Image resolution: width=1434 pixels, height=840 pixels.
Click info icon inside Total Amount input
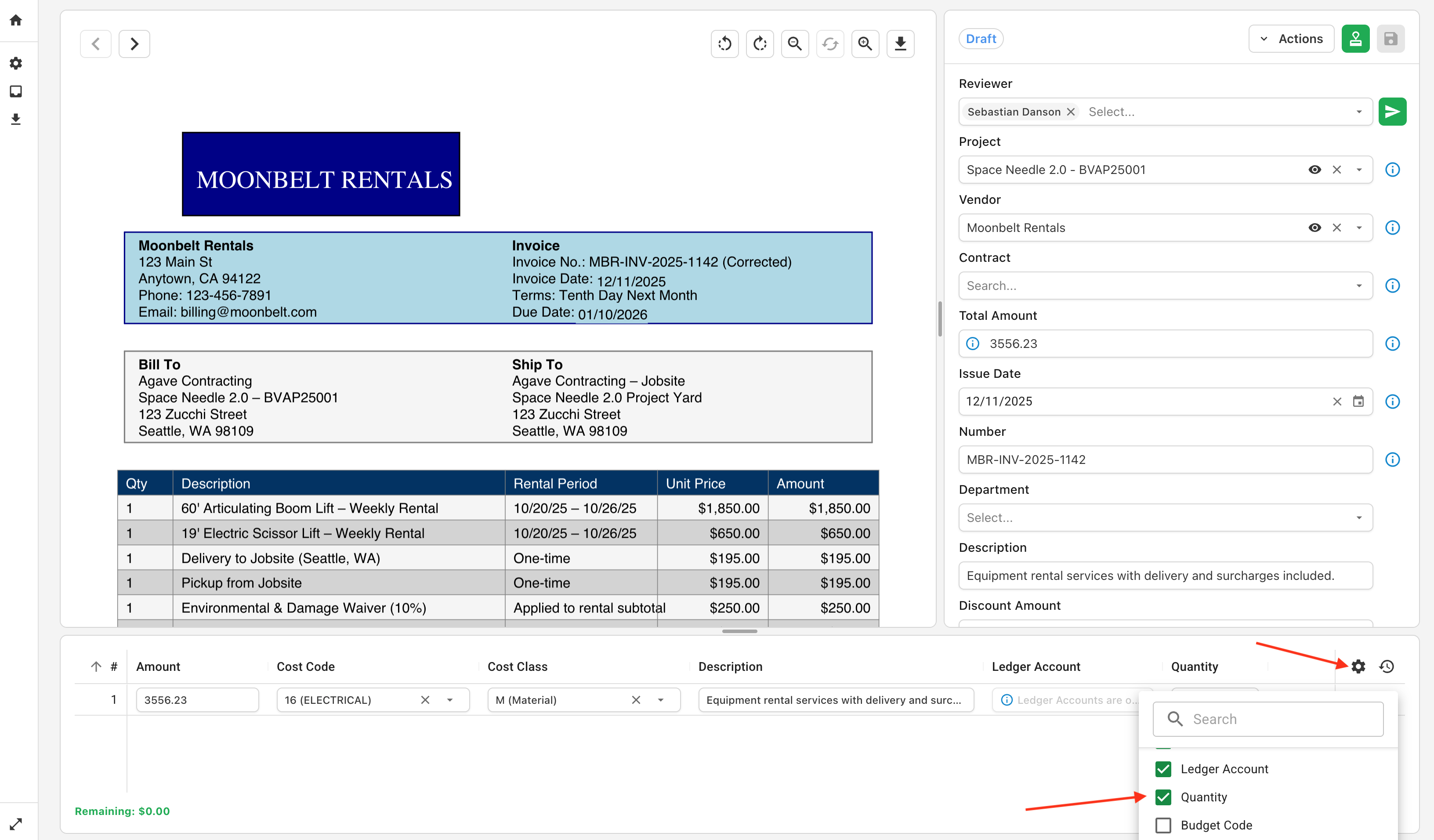point(973,344)
